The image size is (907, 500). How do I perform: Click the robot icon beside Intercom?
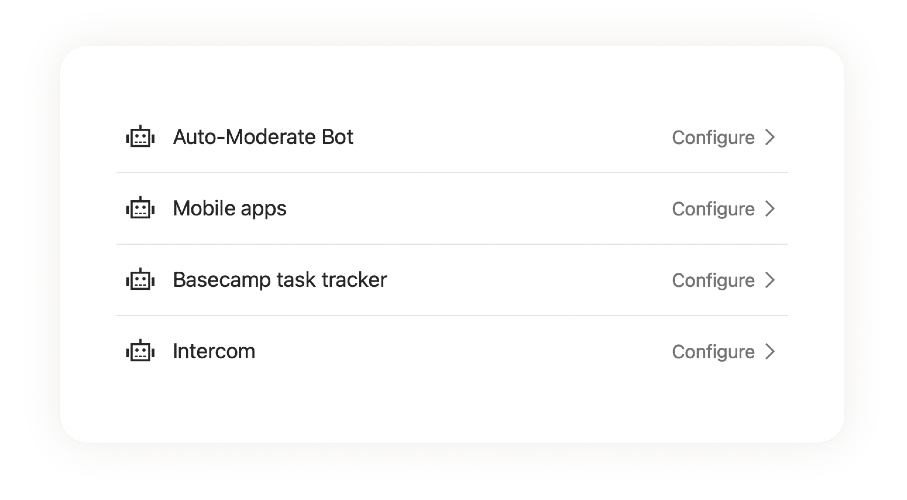pos(140,351)
